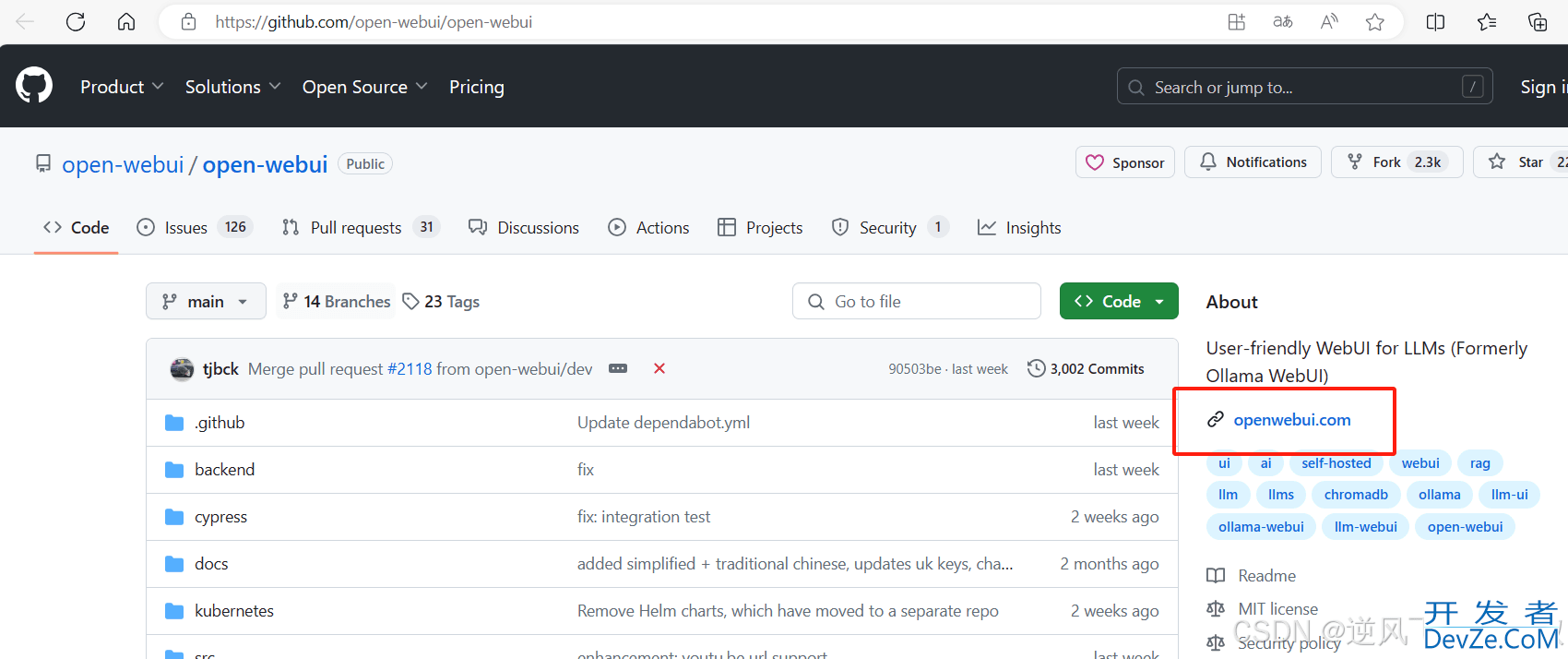This screenshot has height=659, width=1568.
Task: Open the cypress folder
Action: pos(220,517)
